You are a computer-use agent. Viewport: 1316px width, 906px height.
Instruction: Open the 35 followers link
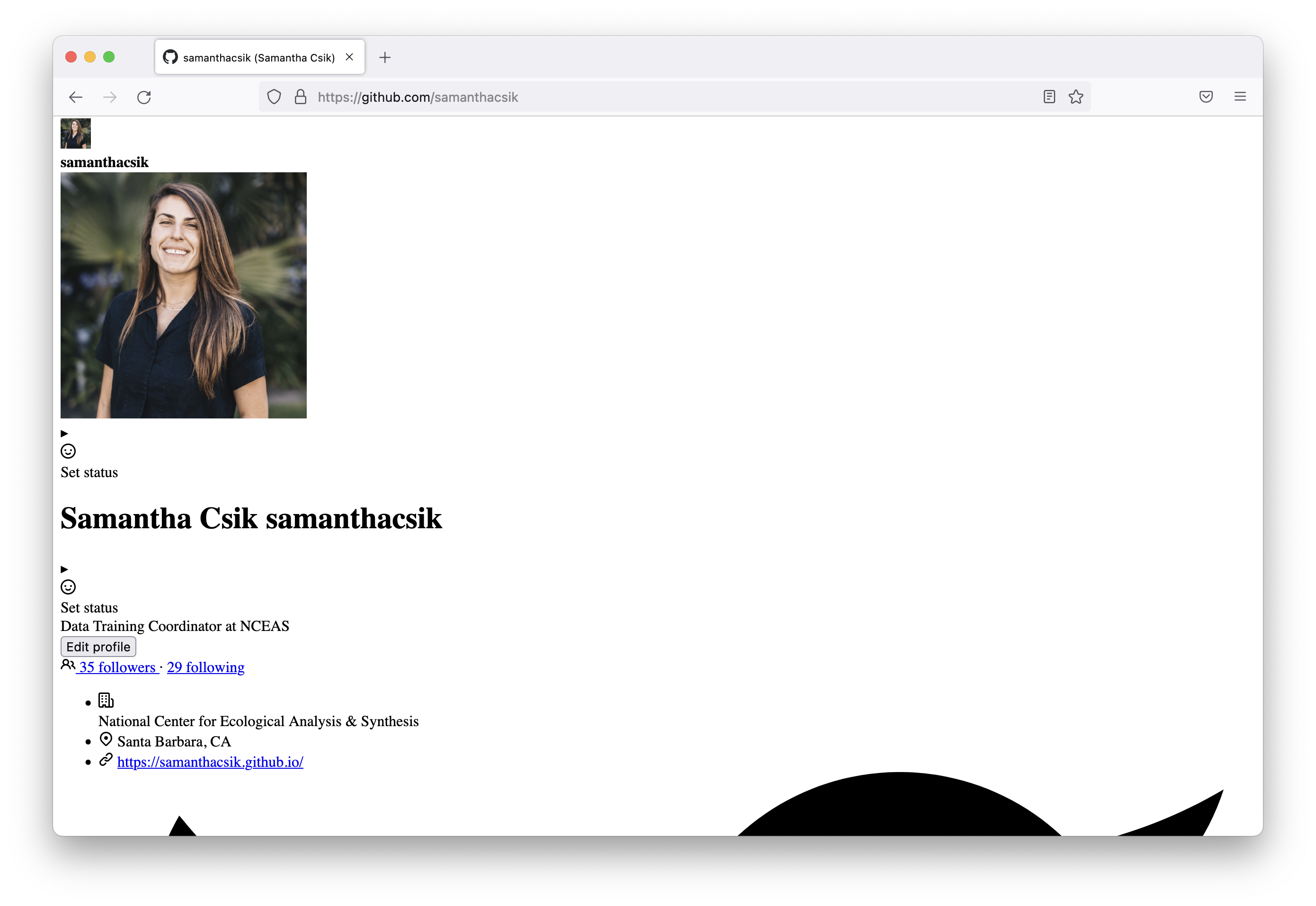click(x=117, y=667)
